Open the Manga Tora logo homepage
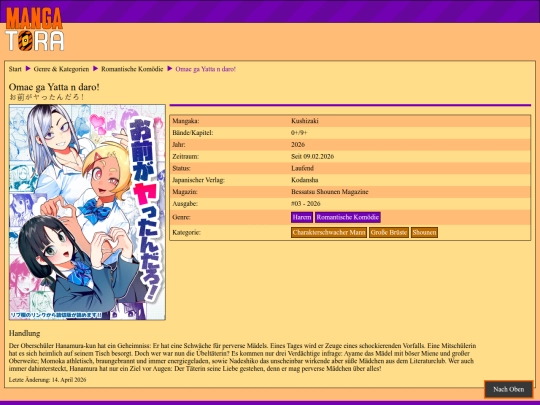This screenshot has width=540, height=405. pyautogui.click(x=35, y=29)
